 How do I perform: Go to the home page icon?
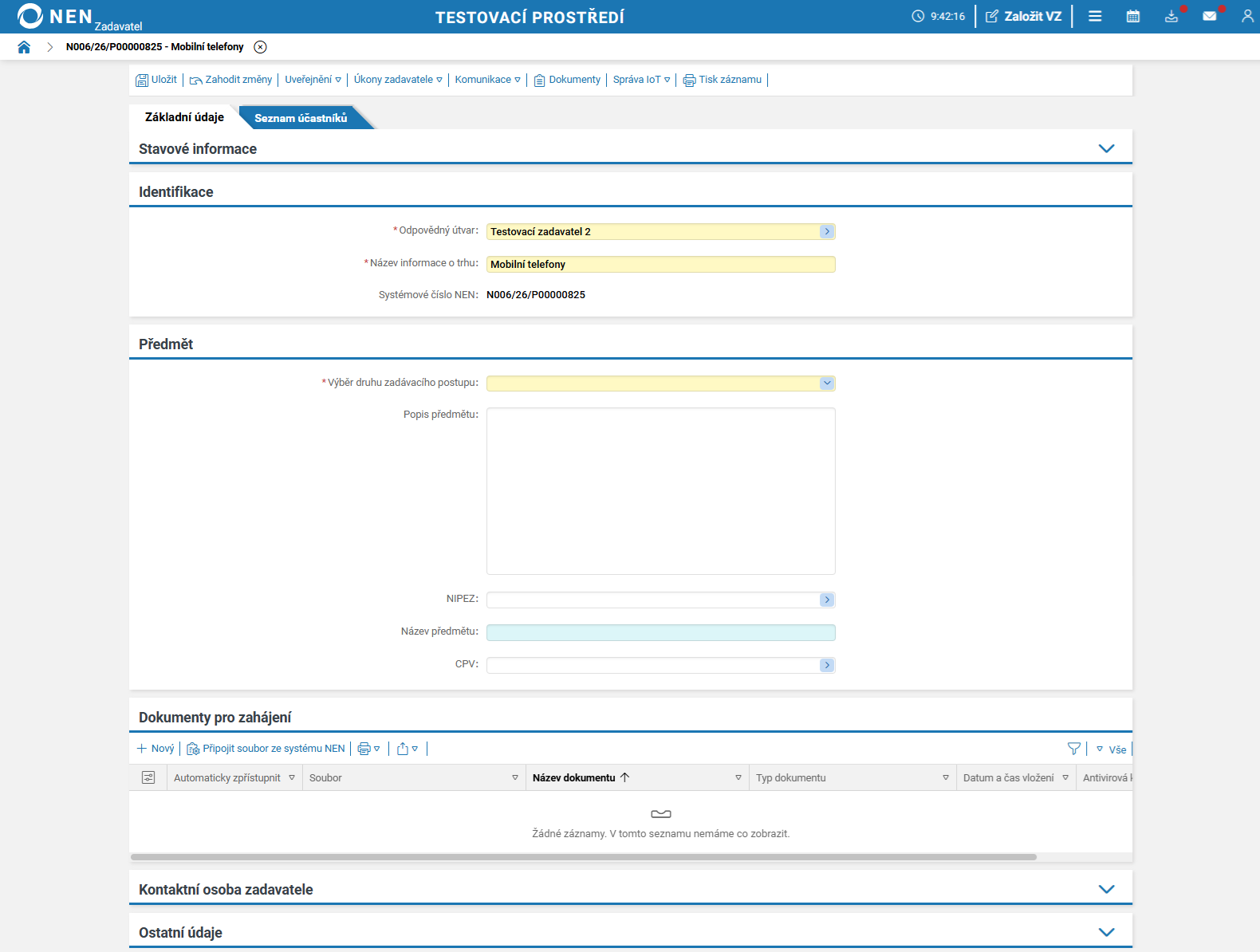[24, 47]
